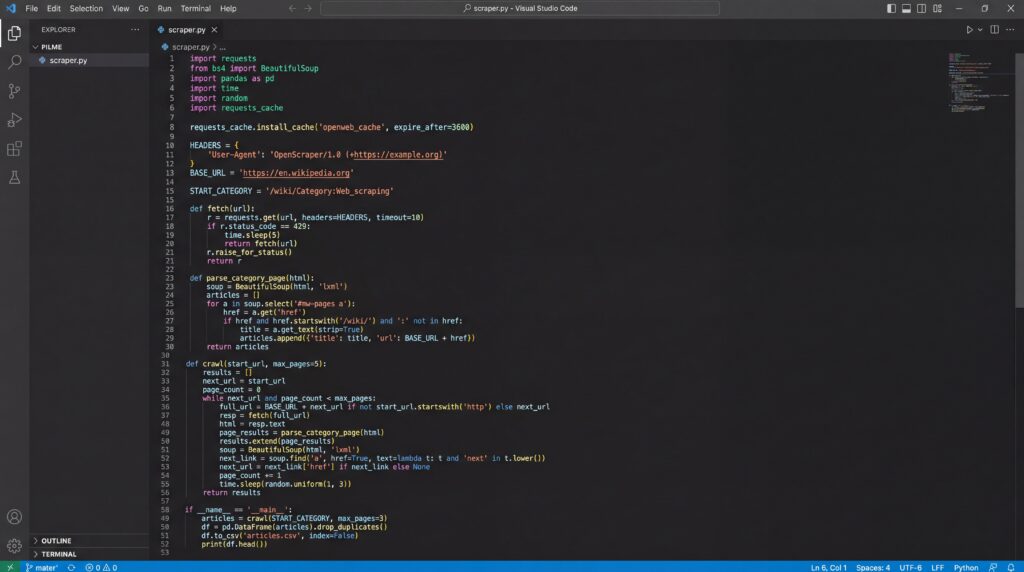
Task: Switch git branch via mater indicator
Action: point(42,567)
